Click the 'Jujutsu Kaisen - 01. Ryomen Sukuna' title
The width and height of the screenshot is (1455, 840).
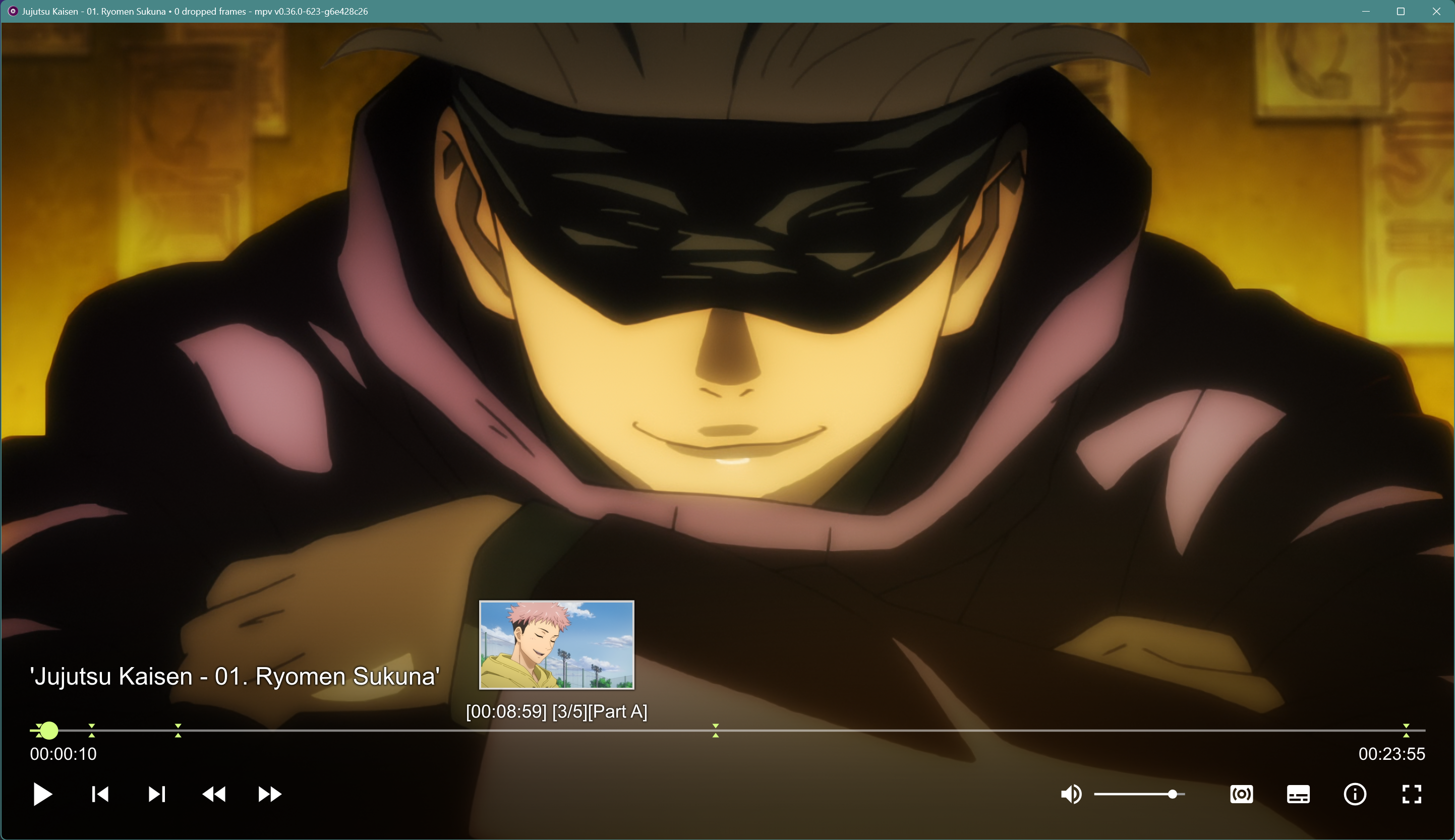point(234,676)
